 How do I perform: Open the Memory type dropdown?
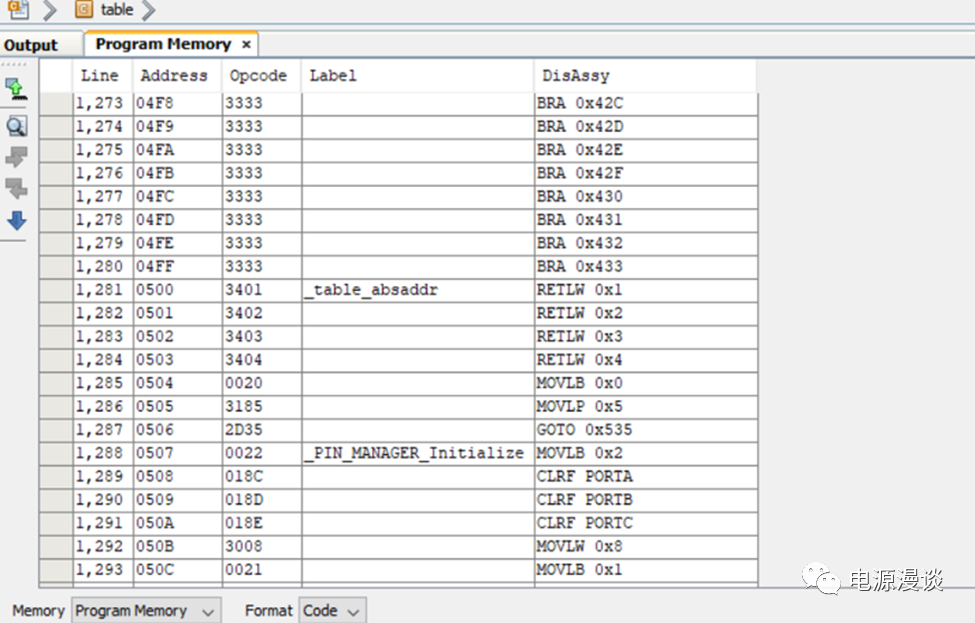(x=146, y=611)
